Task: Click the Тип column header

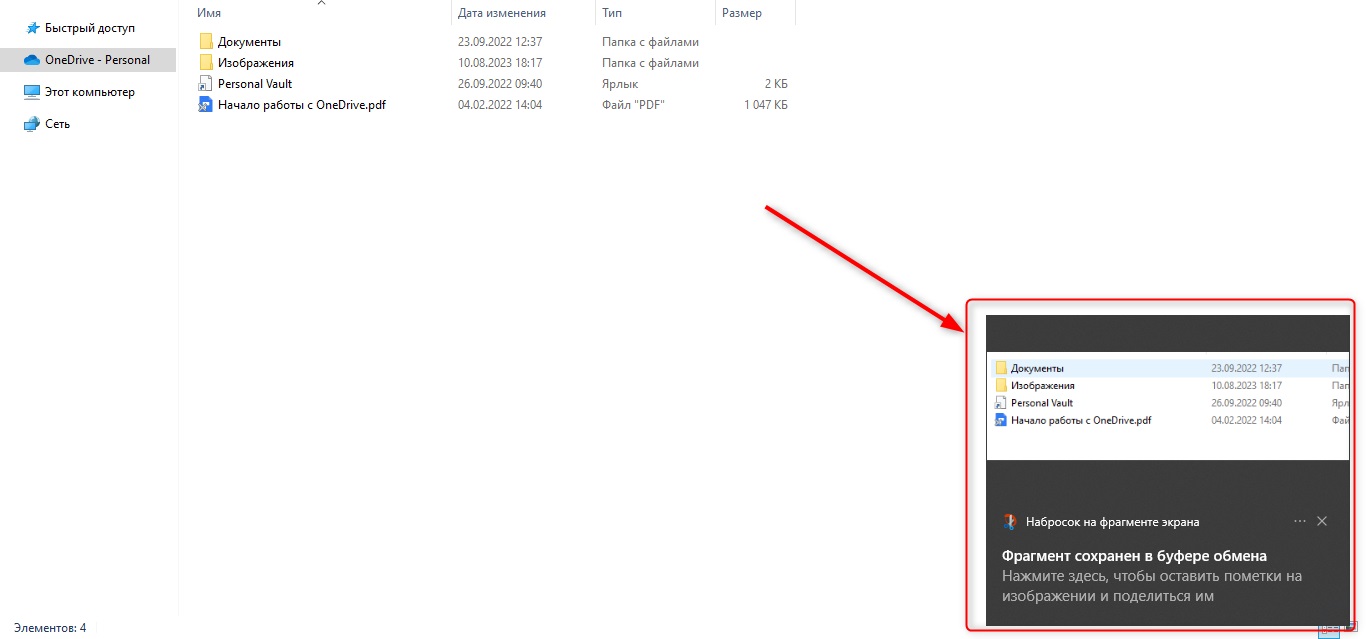Action: (x=612, y=13)
